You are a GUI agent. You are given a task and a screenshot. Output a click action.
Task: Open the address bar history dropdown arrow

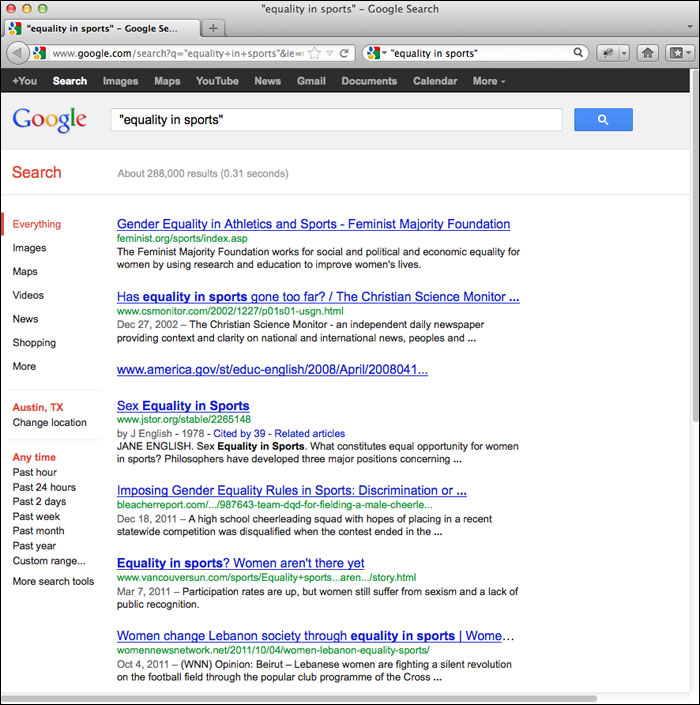(330, 54)
